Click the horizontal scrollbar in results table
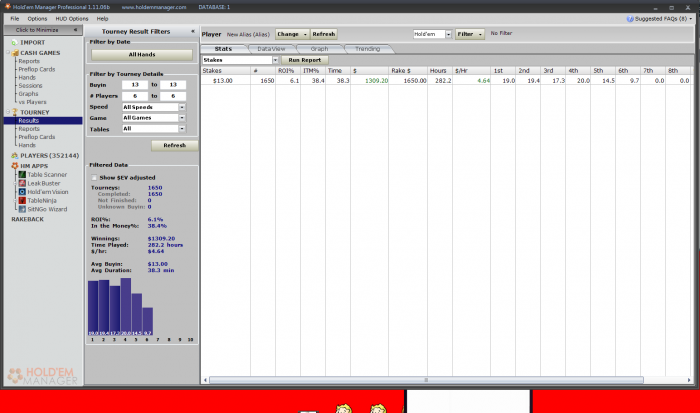 426,380
